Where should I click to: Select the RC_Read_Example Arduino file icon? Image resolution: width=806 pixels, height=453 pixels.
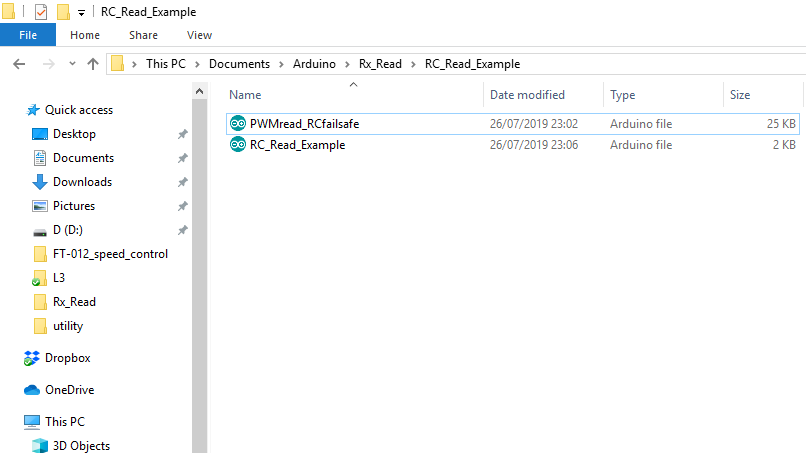pos(238,145)
